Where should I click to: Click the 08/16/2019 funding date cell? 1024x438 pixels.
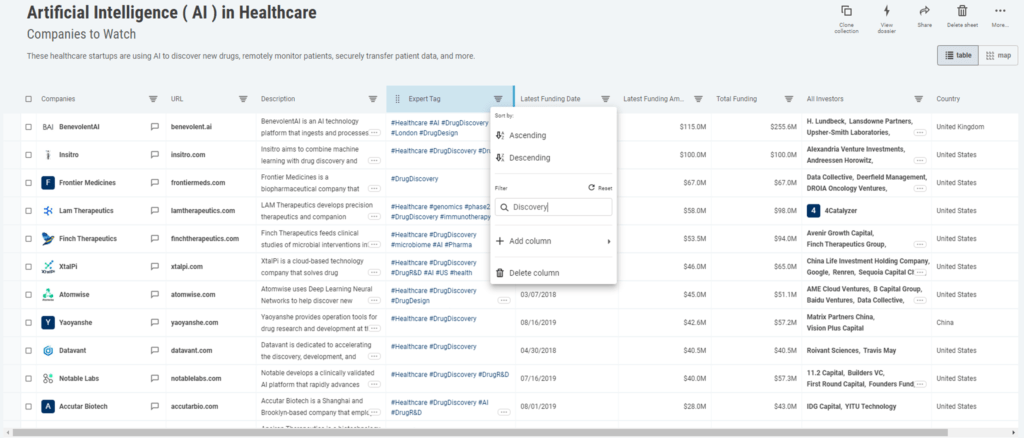click(538, 322)
